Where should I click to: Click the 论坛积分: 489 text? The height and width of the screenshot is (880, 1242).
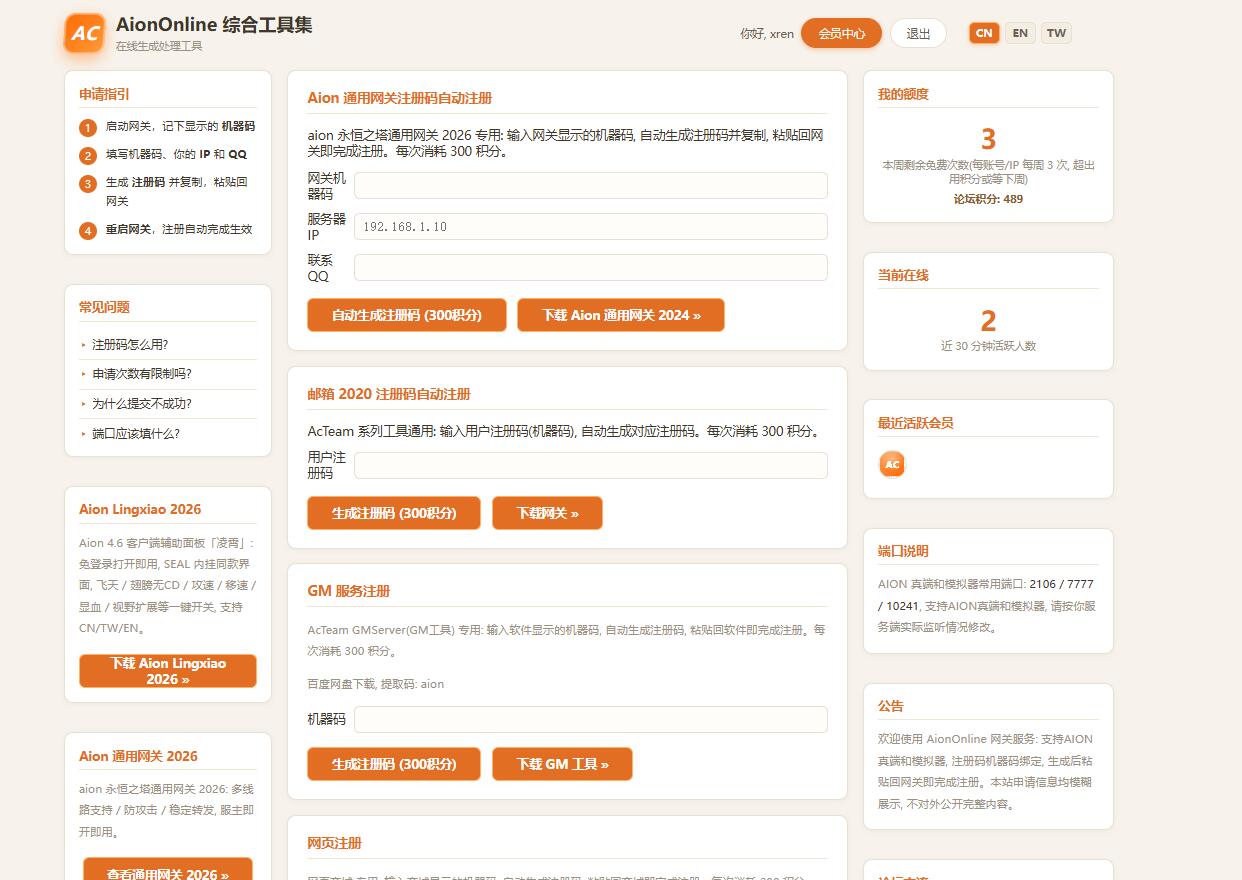[x=988, y=199]
